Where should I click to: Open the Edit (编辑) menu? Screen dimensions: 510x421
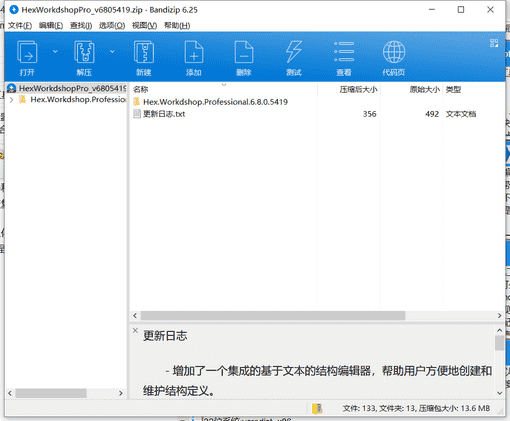click(x=51, y=26)
